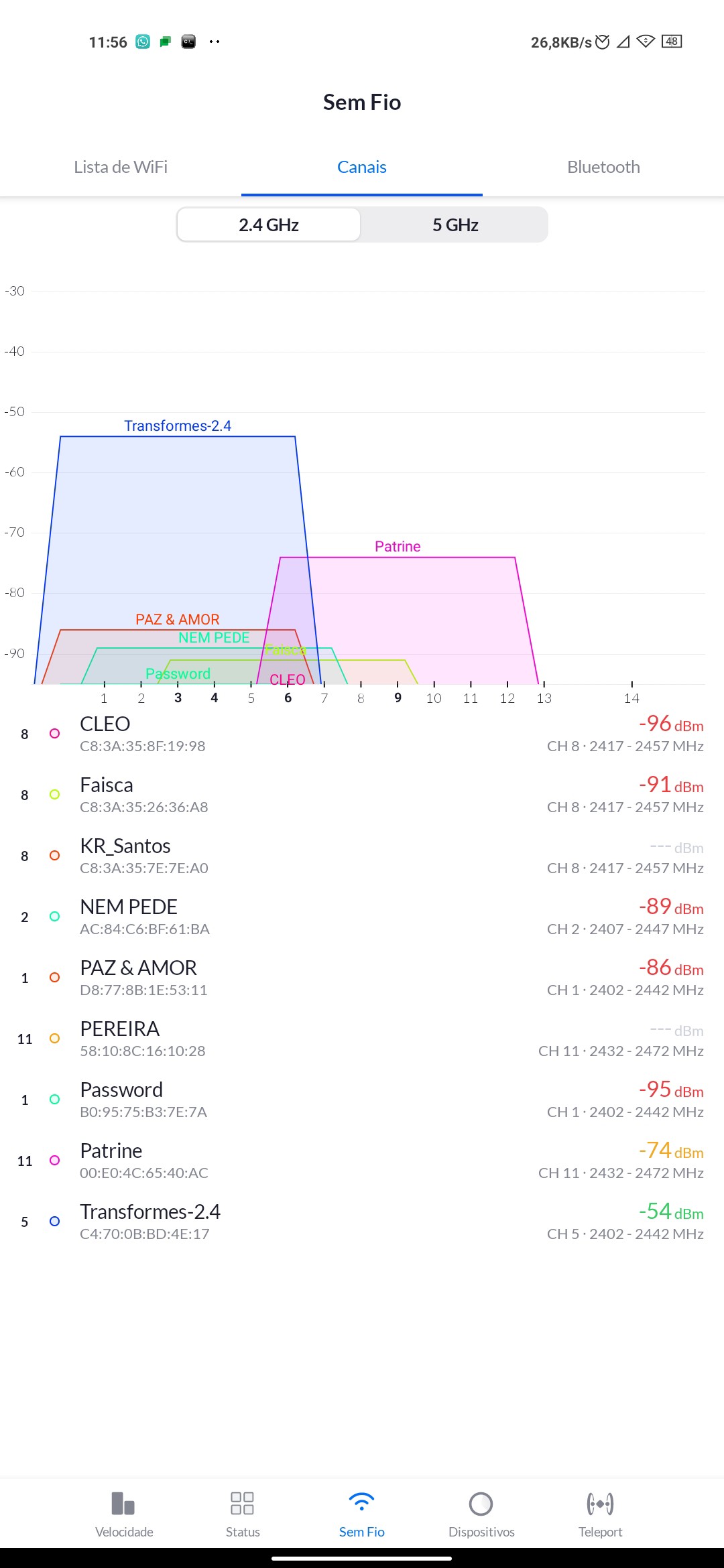Tap the battery indicator in status bar
Image resolution: width=724 pixels, height=1568 pixels.
[671, 42]
